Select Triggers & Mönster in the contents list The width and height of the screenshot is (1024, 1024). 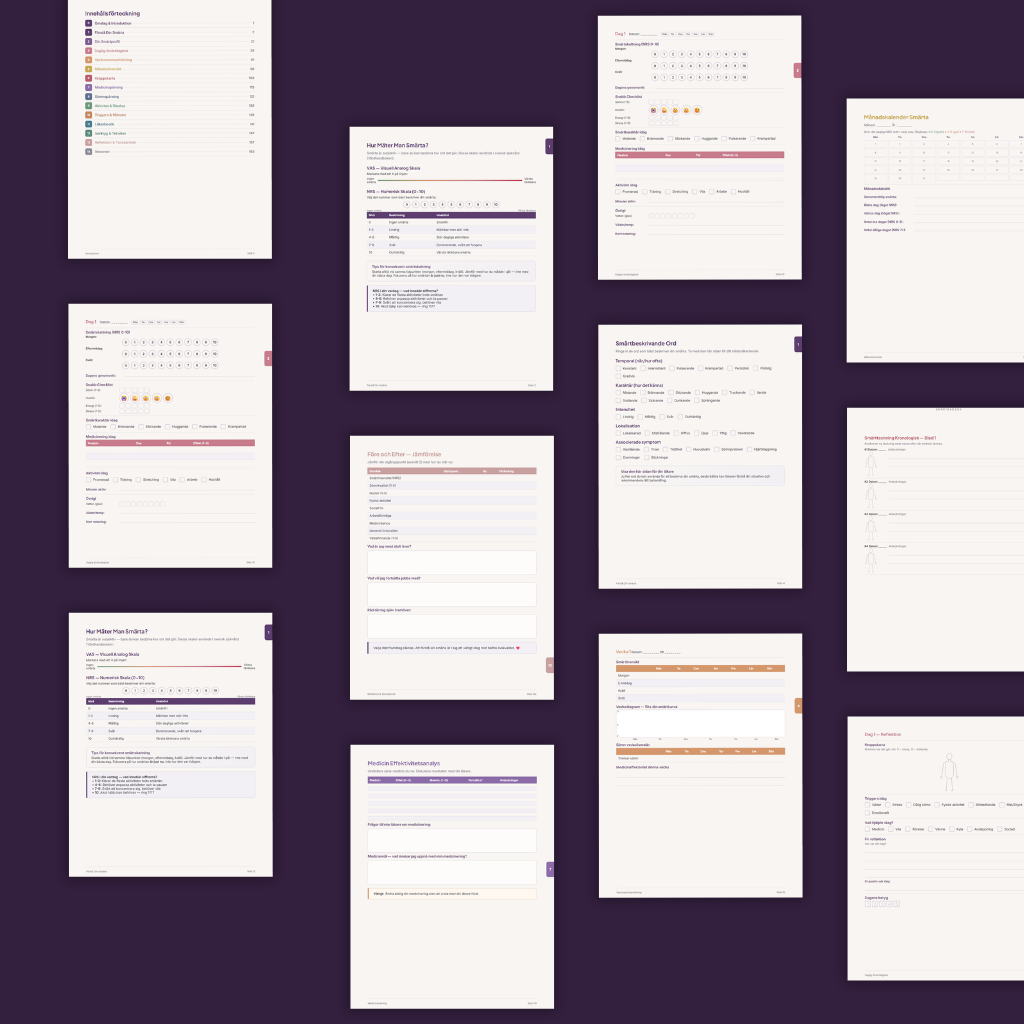pyautogui.click(x=111, y=115)
